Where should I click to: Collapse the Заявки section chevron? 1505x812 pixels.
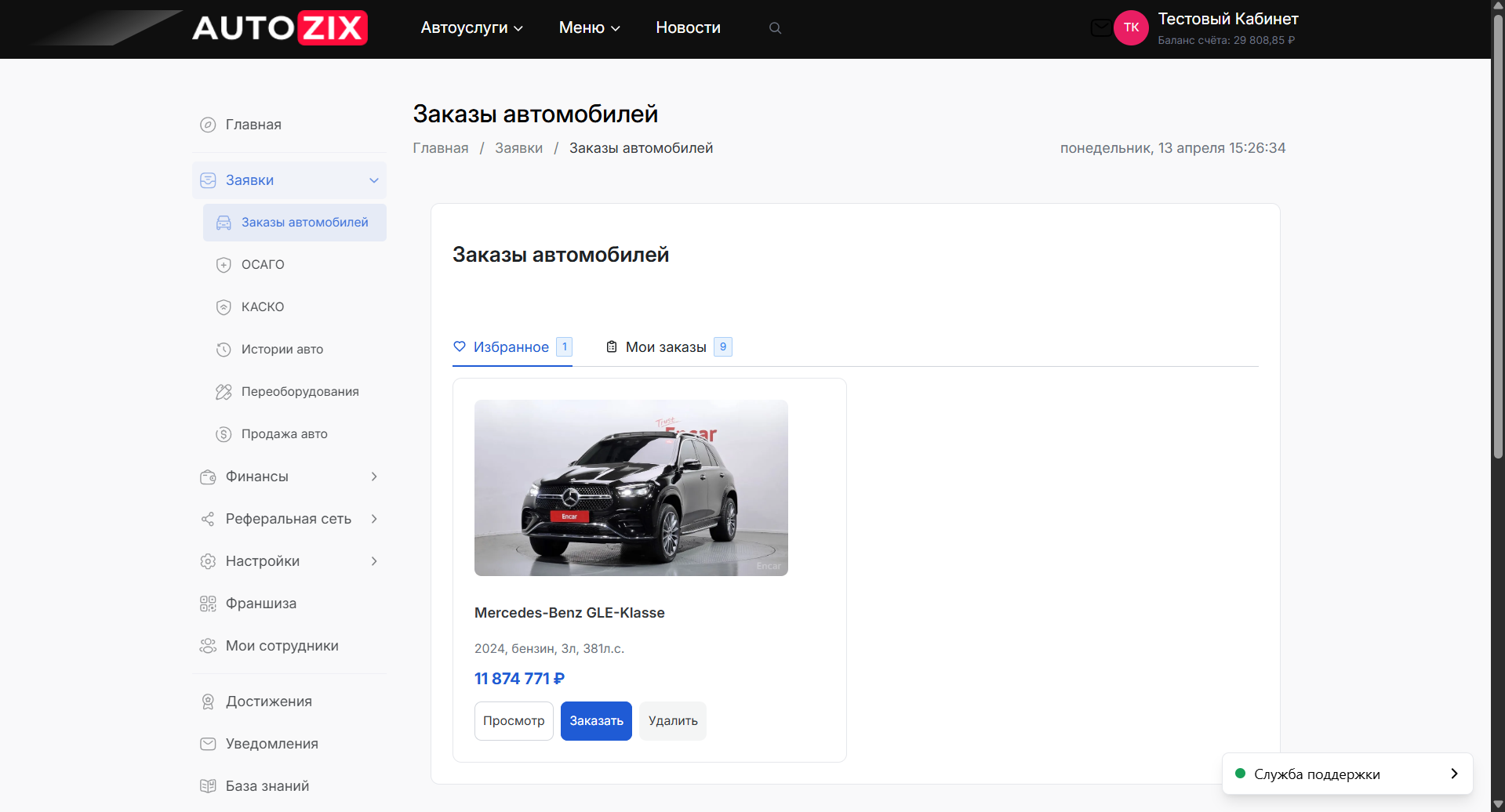pyautogui.click(x=374, y=180)
